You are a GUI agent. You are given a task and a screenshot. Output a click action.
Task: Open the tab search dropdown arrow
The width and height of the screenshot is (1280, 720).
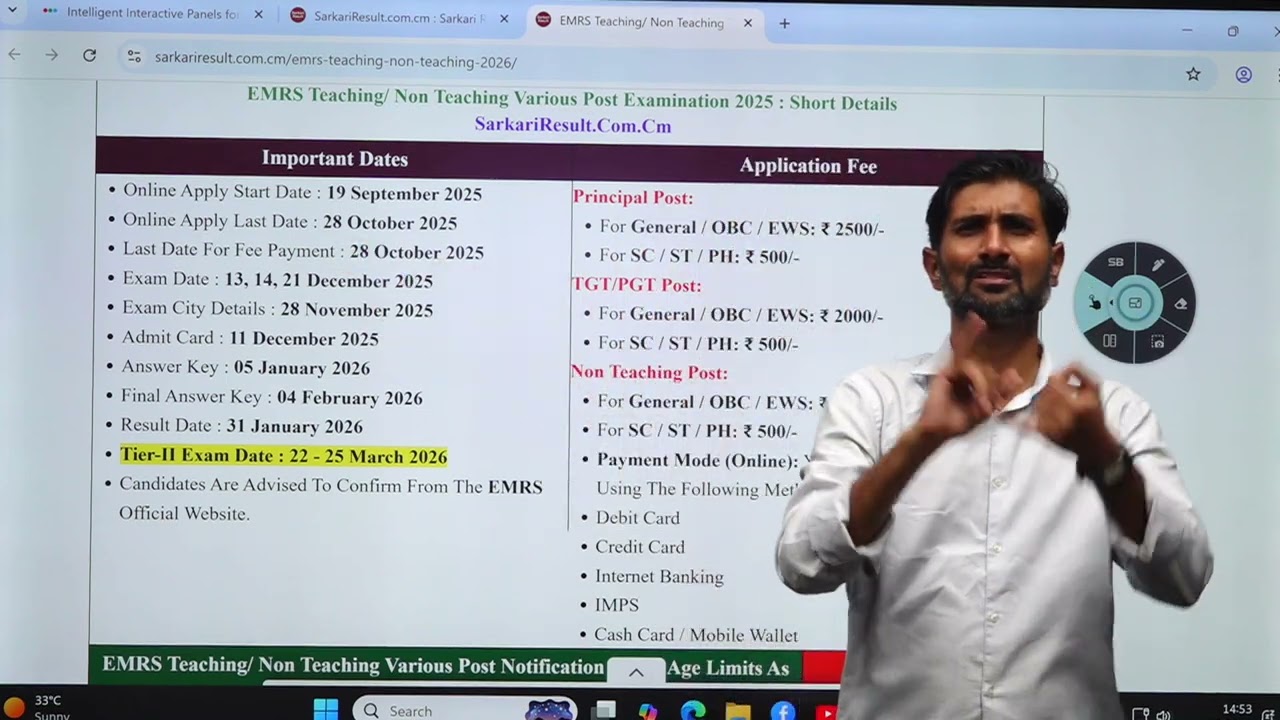pos(12,11)
